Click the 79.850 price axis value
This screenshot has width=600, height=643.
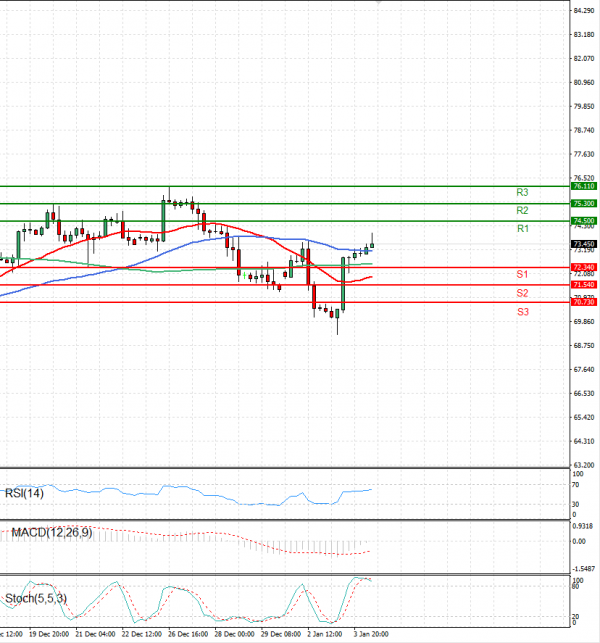[x=584, y=106]
